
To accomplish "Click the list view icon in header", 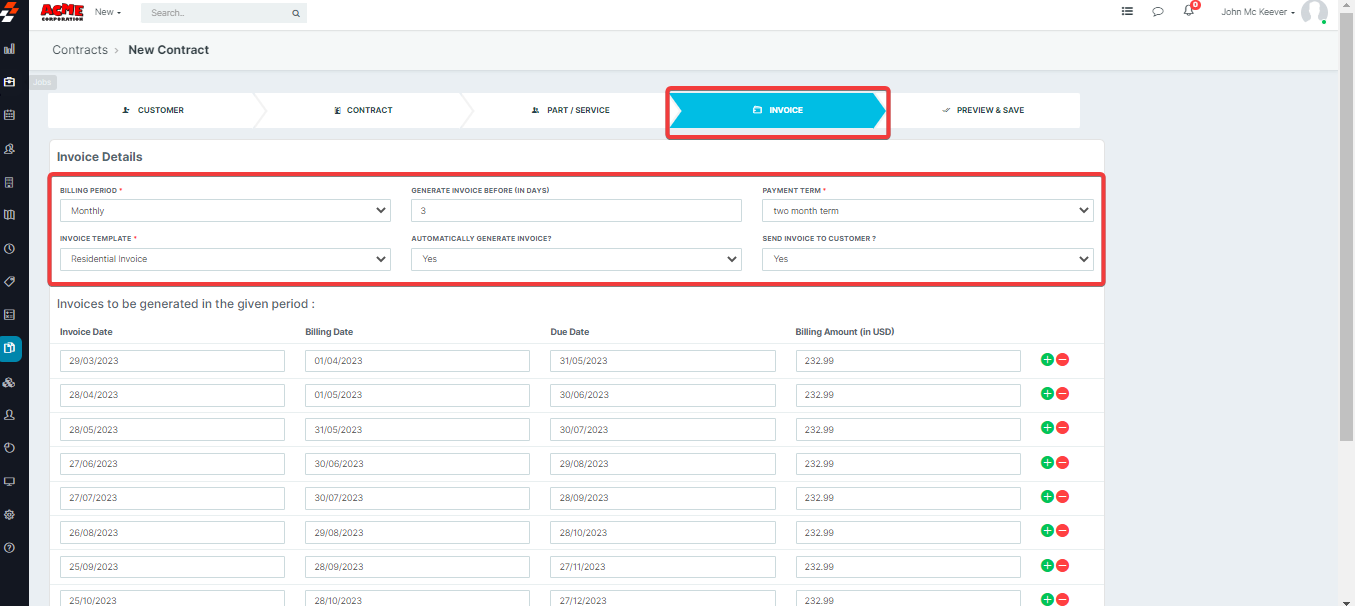I will (x=1127, y=12).
